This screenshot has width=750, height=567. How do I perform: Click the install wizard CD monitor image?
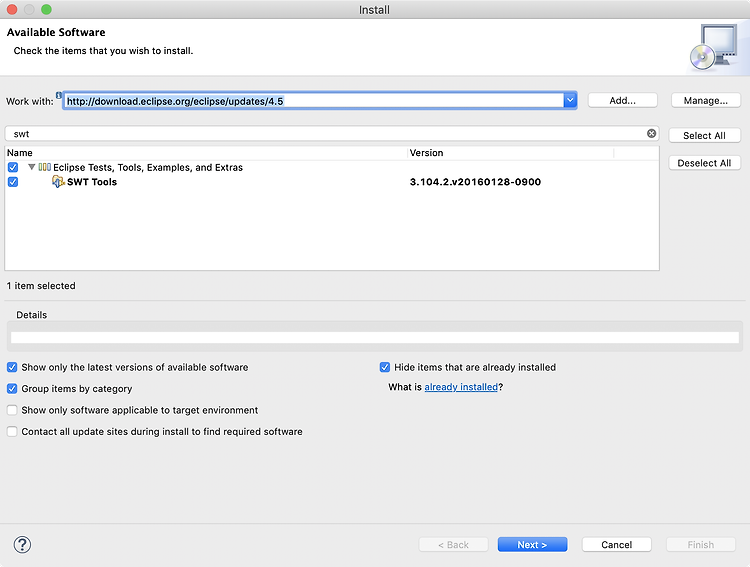[x=714, y=48]
